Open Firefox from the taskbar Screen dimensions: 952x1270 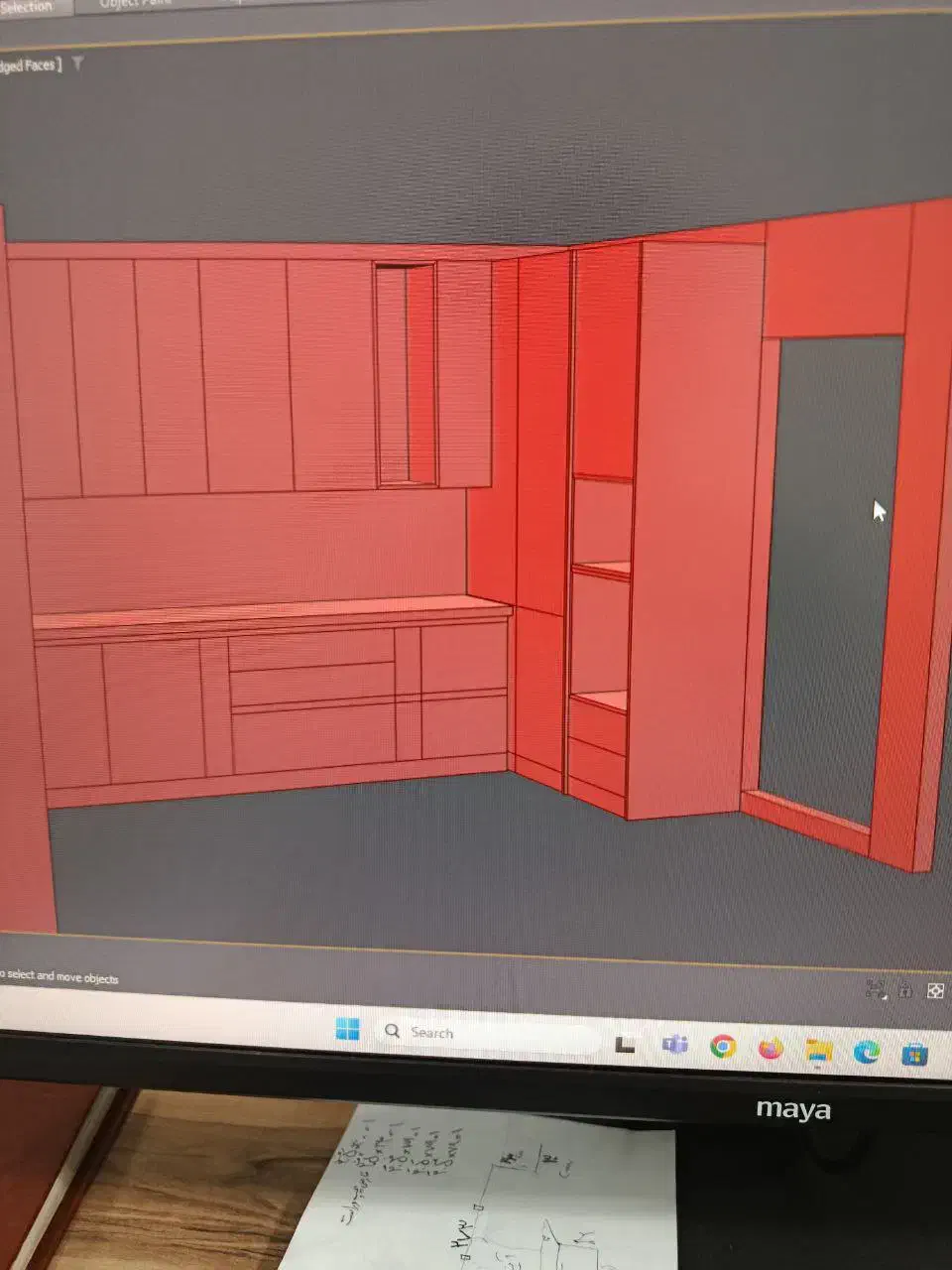771,1048
